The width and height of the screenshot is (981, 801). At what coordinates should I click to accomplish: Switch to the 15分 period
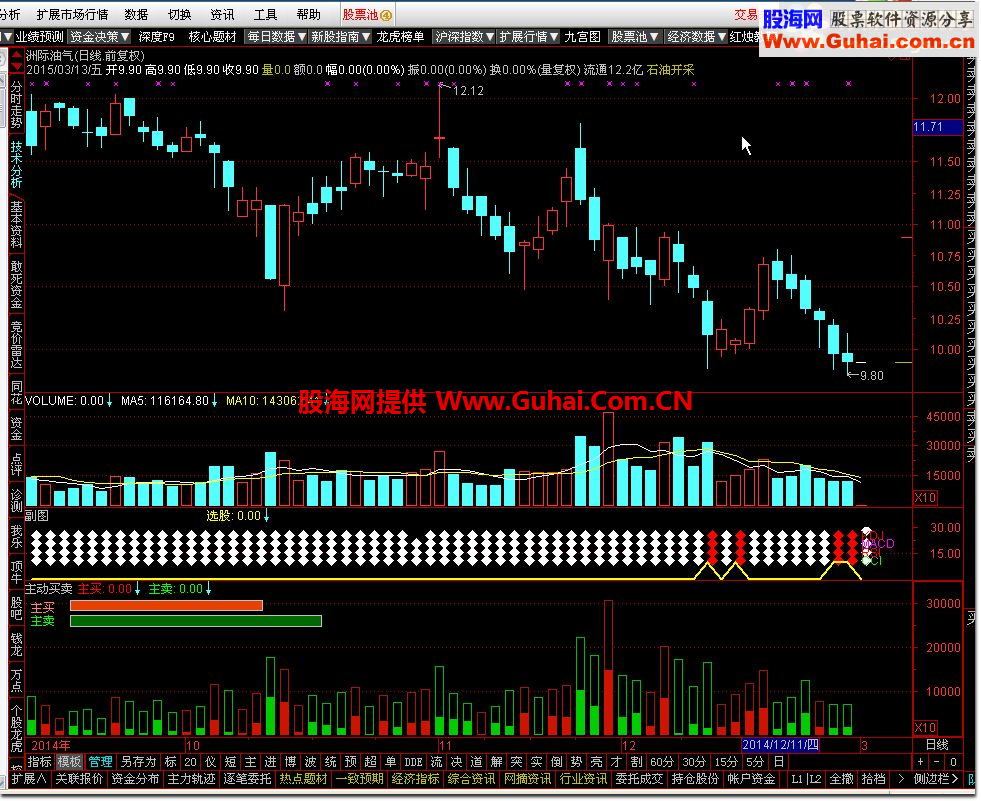726,762
